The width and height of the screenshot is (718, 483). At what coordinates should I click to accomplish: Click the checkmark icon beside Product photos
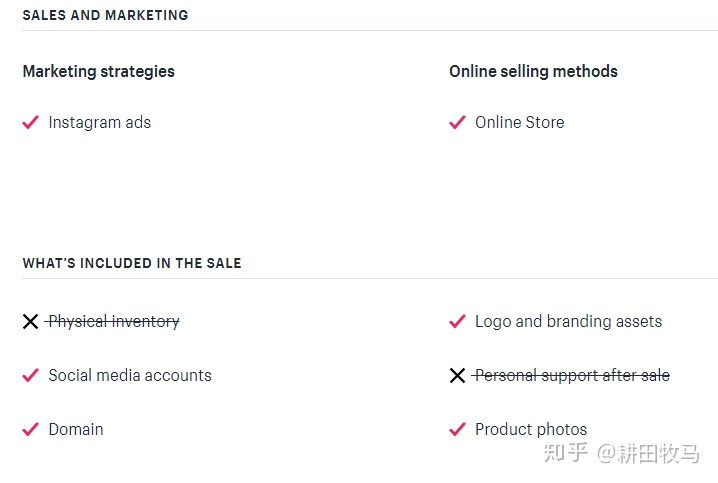pos(457,429)
